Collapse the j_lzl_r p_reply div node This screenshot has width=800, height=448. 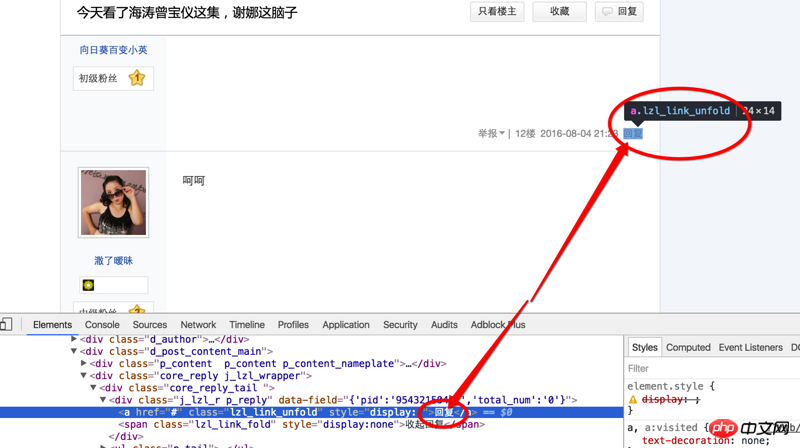click(x=103, y=400)
